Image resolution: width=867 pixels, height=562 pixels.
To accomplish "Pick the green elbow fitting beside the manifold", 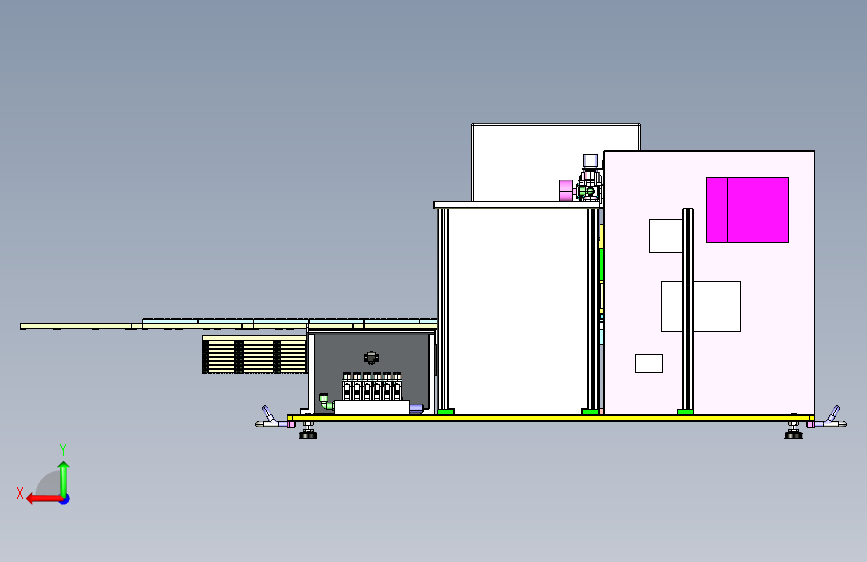I will click(326, 402).
